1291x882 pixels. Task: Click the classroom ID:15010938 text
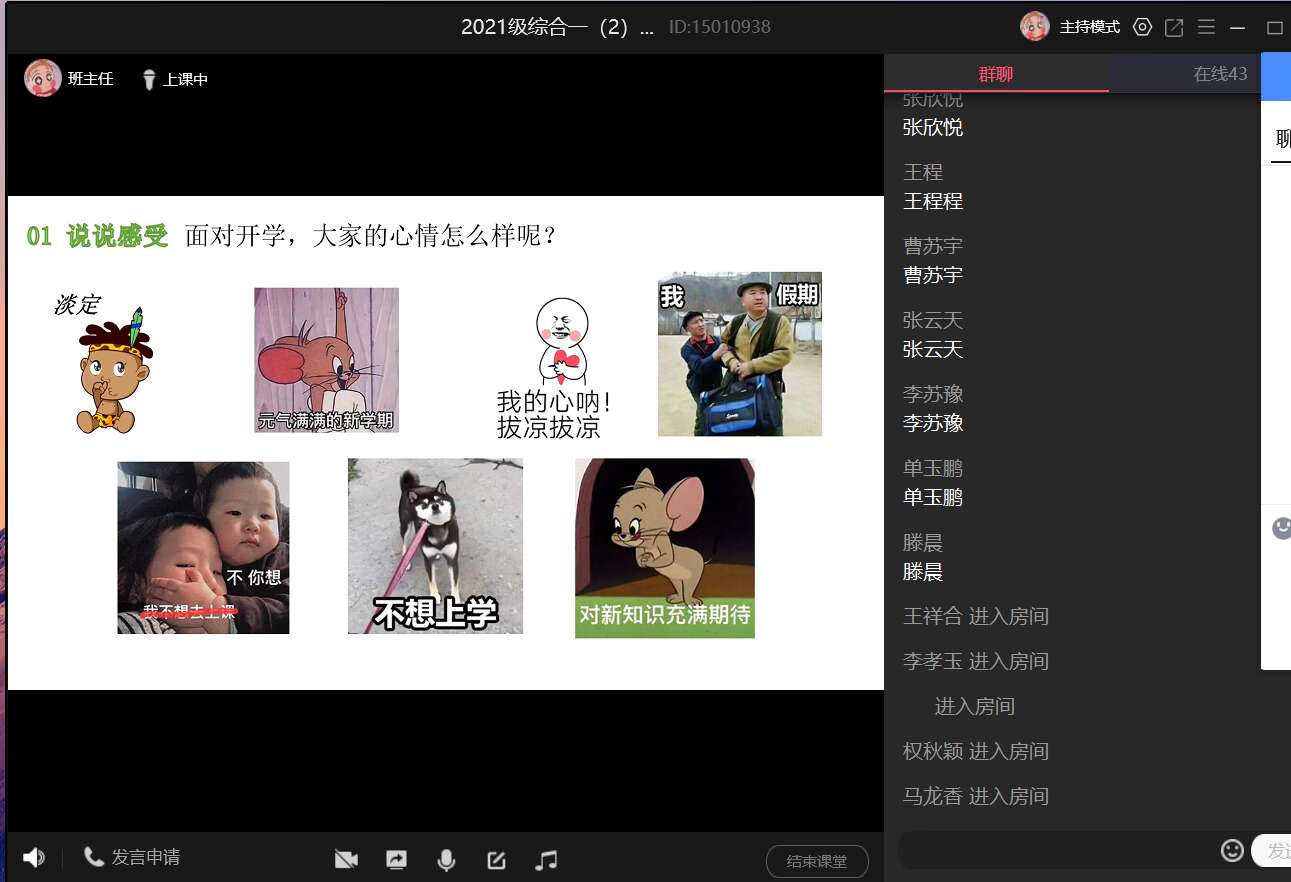coord(720,27)
